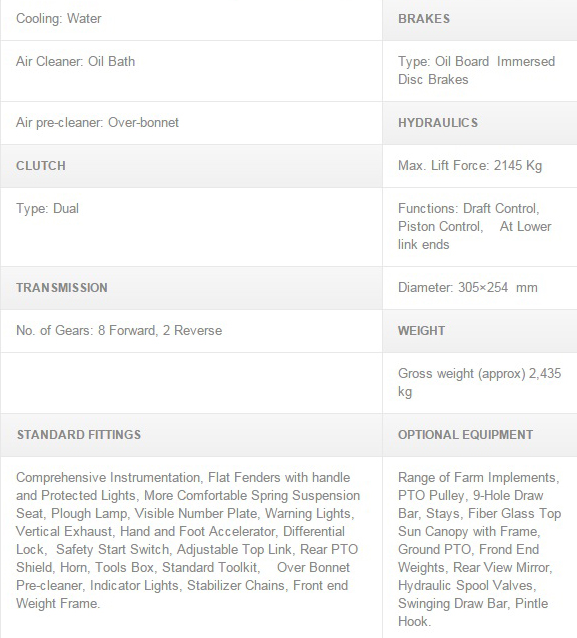The width and height of the screenshot is (577, 638).
Task: Click the Air pre-cleaner: Over-bonnet text
Action: [97, 122]
